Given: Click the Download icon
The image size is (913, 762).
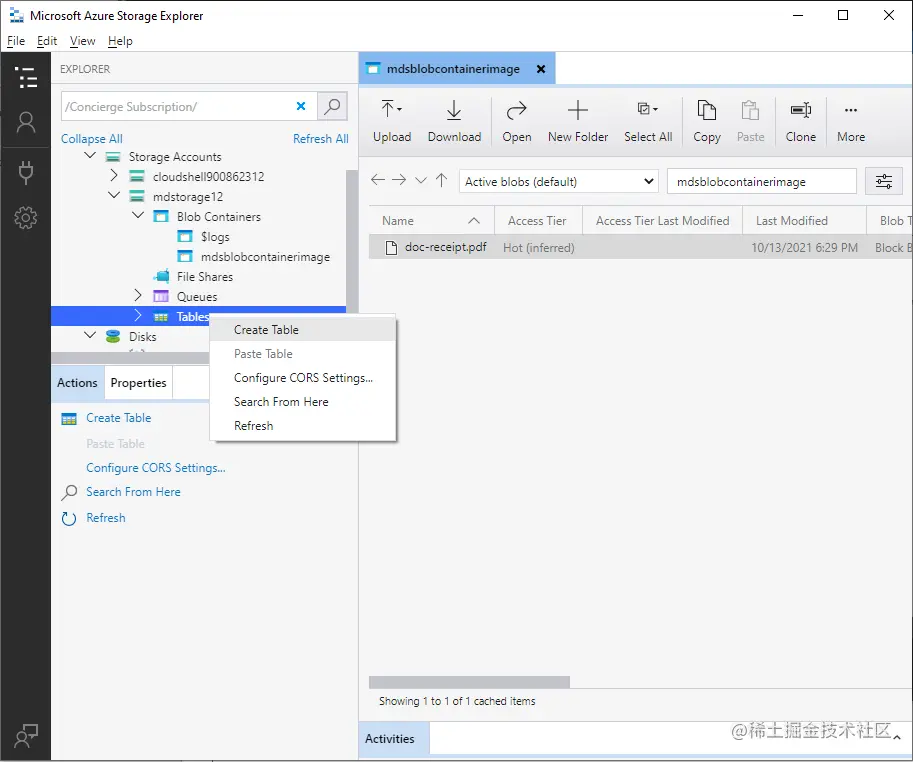Looking at the screenshot, I should pyautogui.click(x=454, y=120).
